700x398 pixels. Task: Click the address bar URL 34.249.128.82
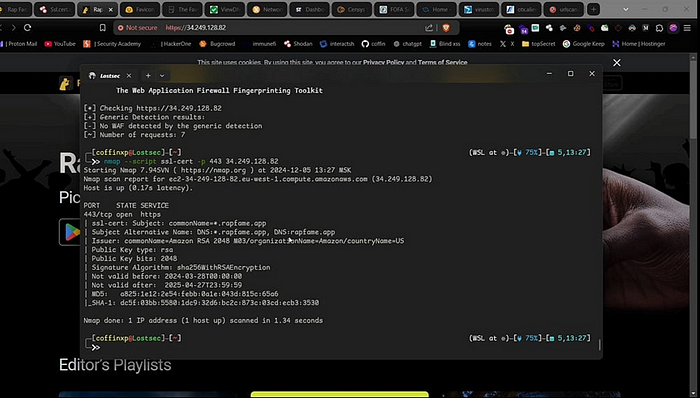pos(196,28)
